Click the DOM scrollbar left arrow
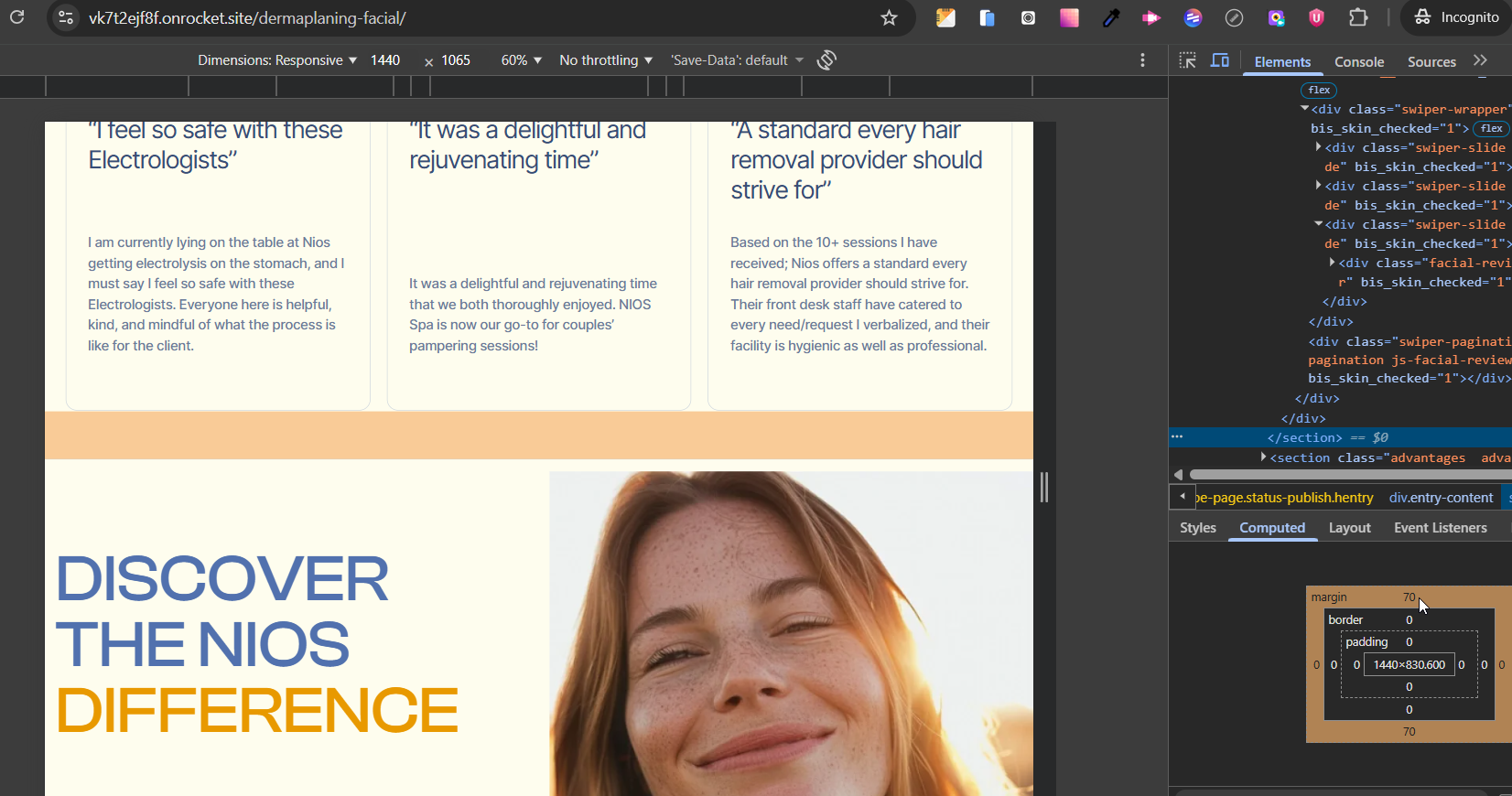 pyautogui.click(x=1179, y=474)
